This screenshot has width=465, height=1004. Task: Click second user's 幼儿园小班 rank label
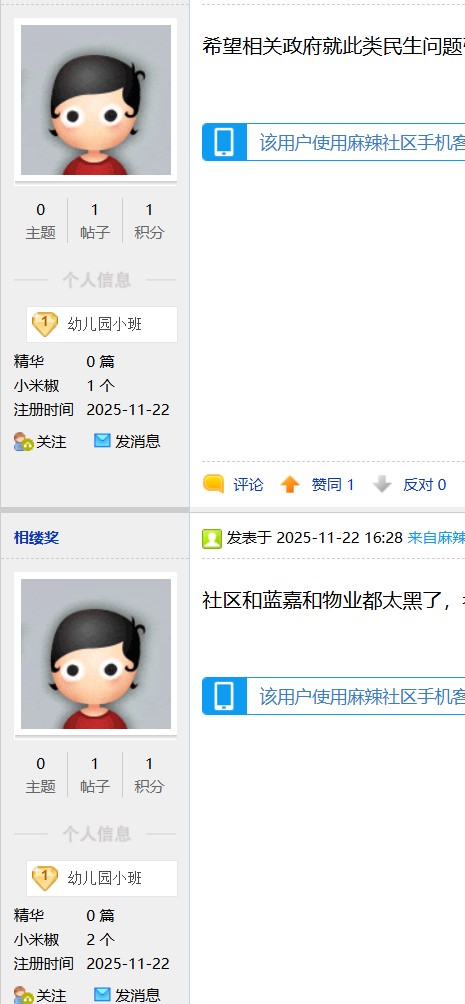[105, 878]
